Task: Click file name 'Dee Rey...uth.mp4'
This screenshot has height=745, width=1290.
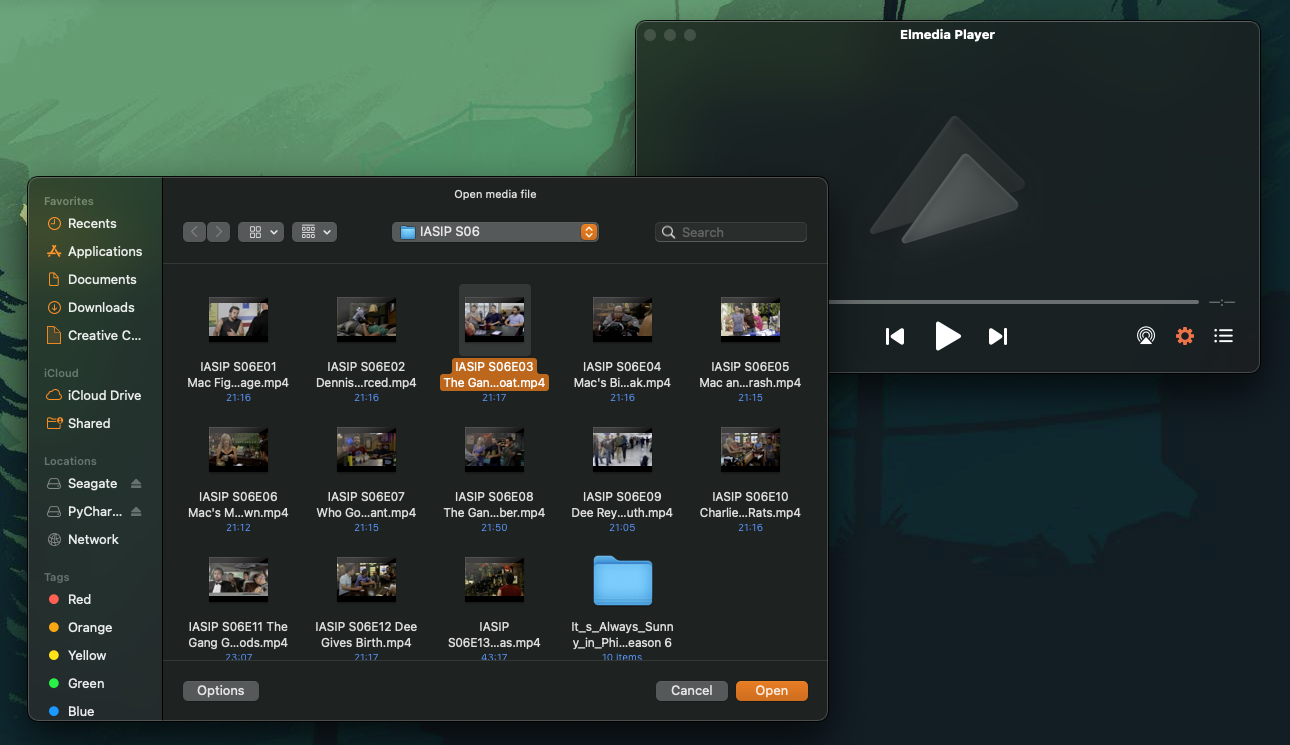Action: tap(622, 513)
